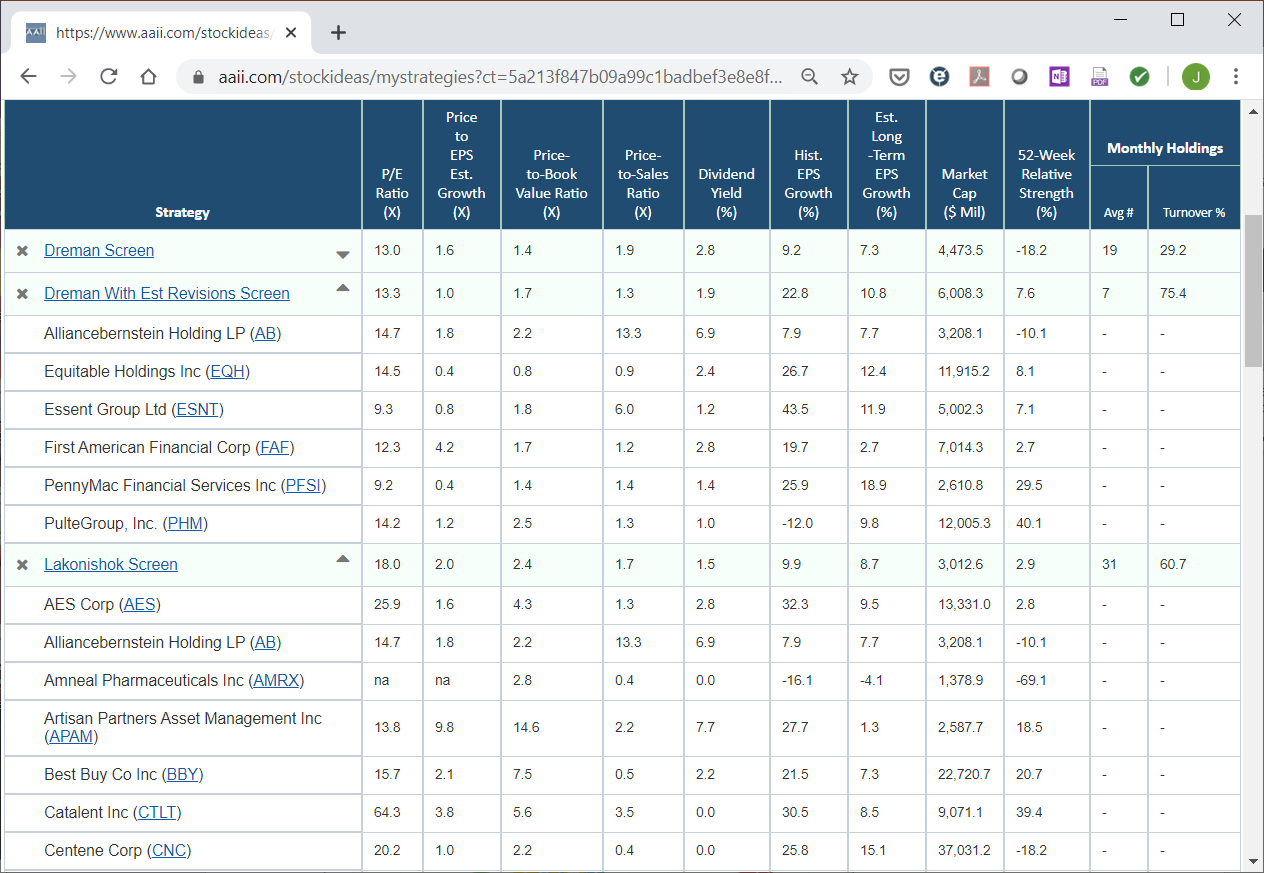Open the Pocket extension icon

[899, 77]
